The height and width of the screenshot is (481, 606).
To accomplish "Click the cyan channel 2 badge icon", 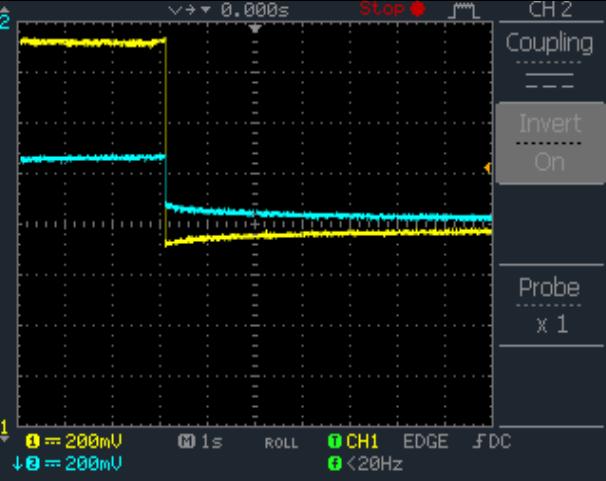I will pyautogui.click(x=33, y=463).
